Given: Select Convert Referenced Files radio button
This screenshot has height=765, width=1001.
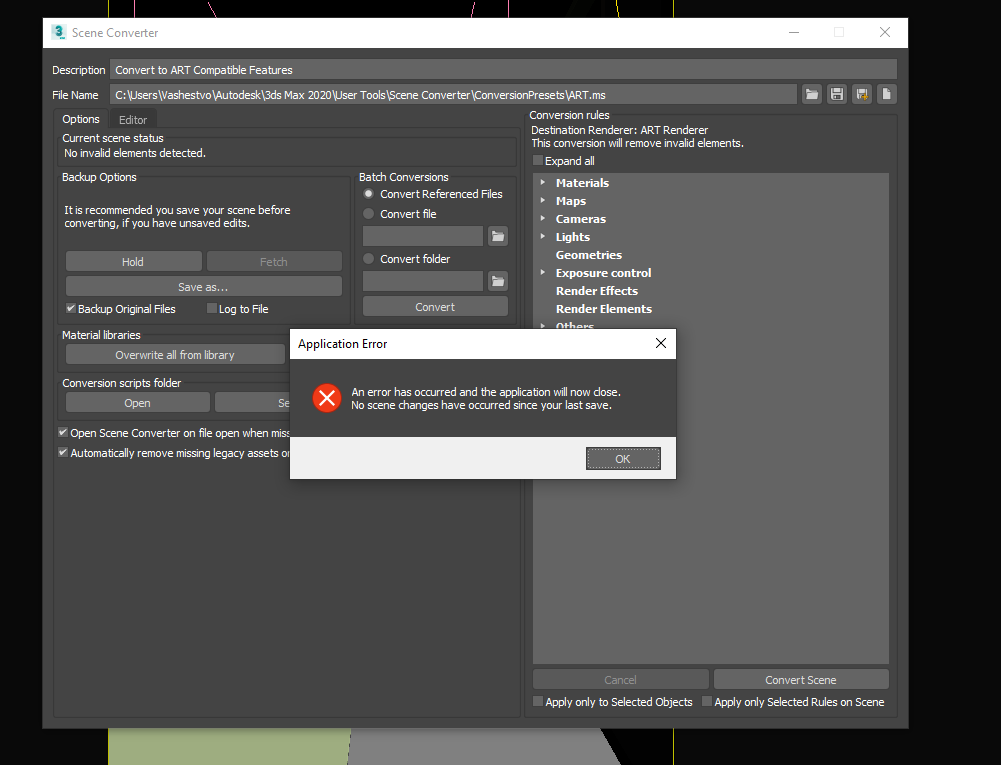Looking at the screenshot, I should tap(368, 193).
